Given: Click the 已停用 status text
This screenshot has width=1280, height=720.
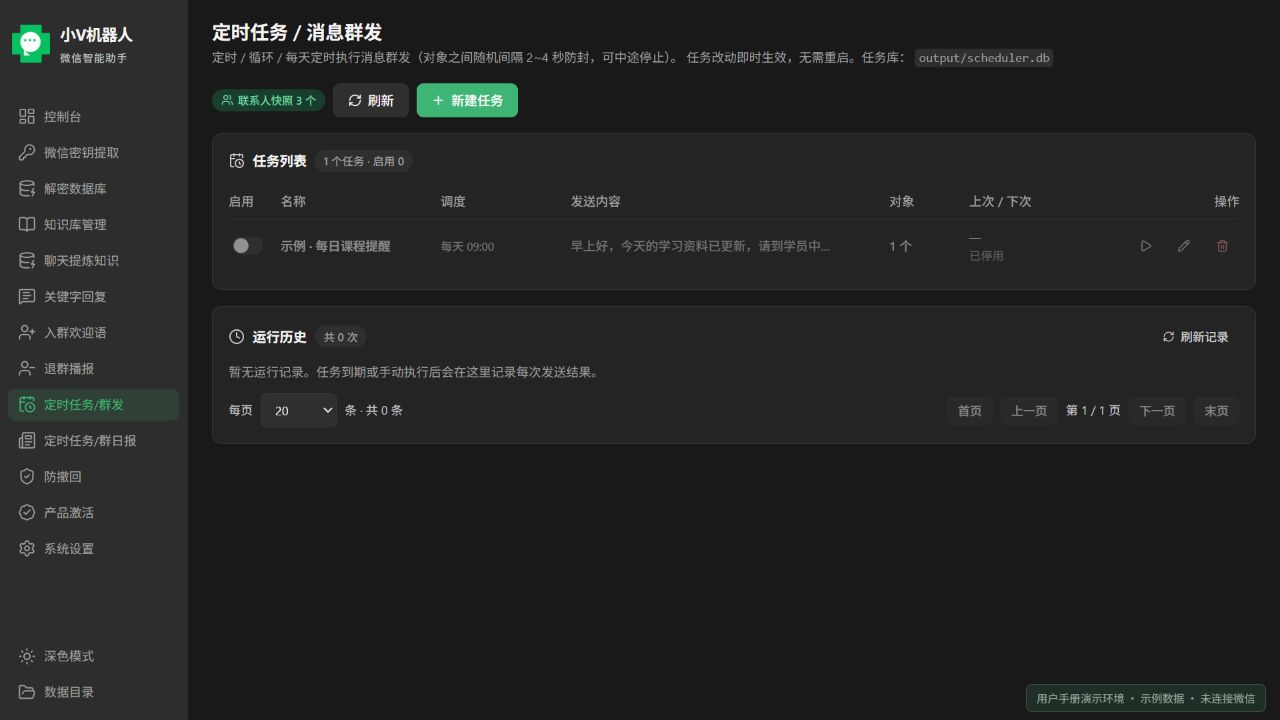Looking at the screenshot, I should (x=986, y=256).
